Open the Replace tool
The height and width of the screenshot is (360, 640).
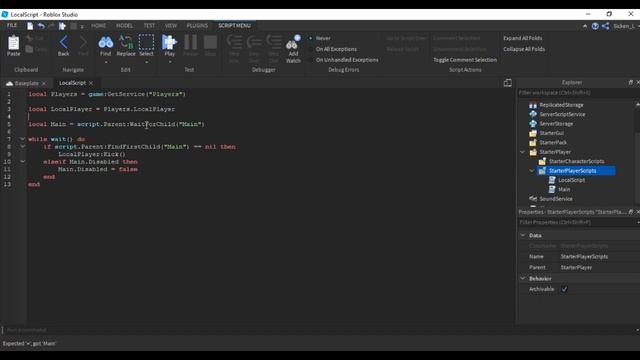point(126,45)
